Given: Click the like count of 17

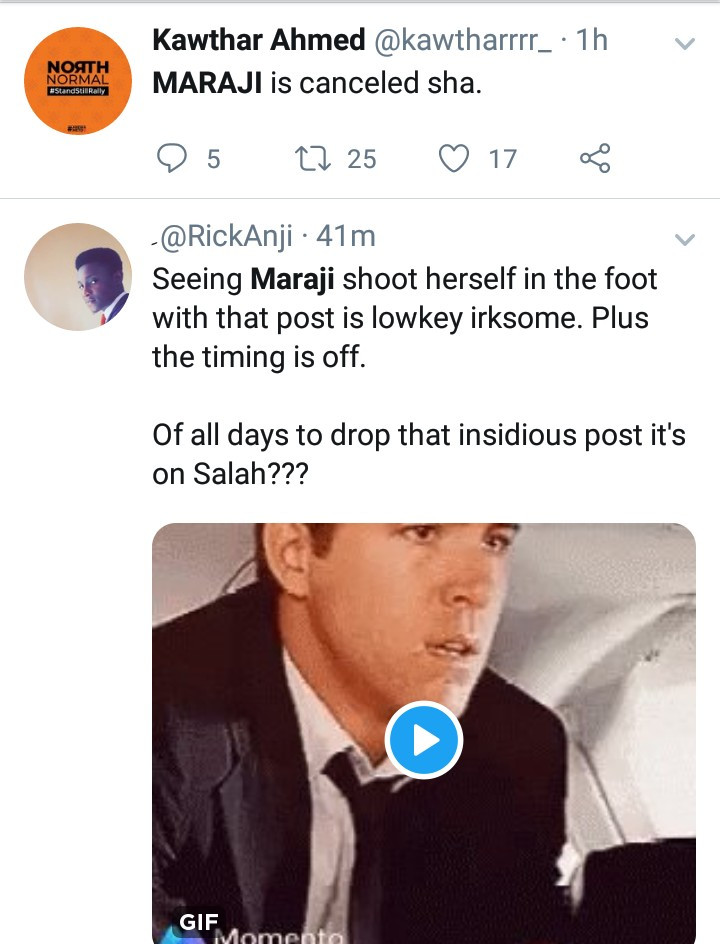Looking at the screenshot, I should pyautogui.click(x=502, y=158).
